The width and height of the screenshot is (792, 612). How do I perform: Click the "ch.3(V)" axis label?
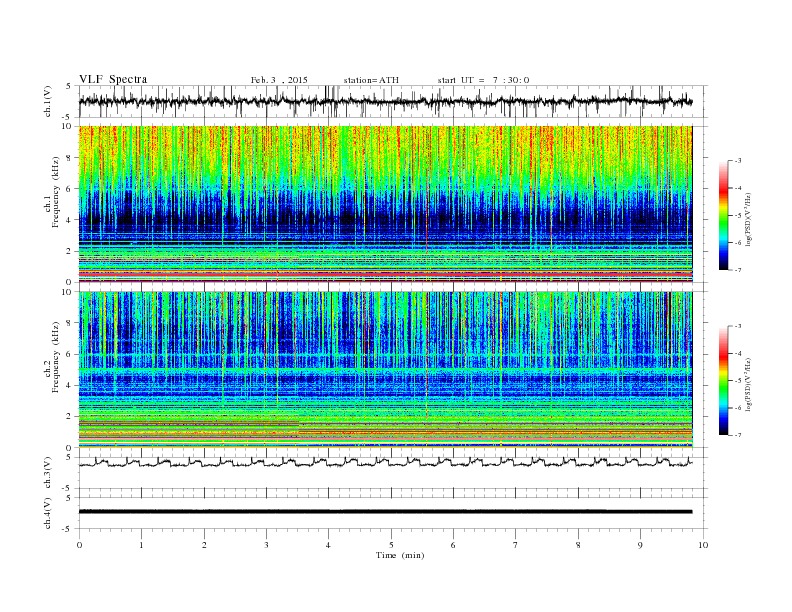(47, 473)
